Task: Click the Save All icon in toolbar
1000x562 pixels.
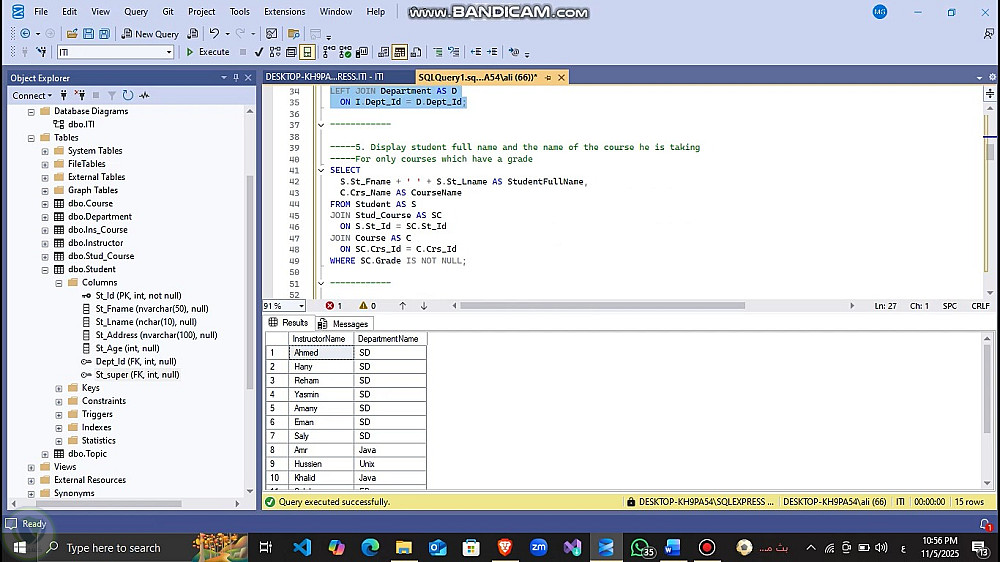Action: 103,33
